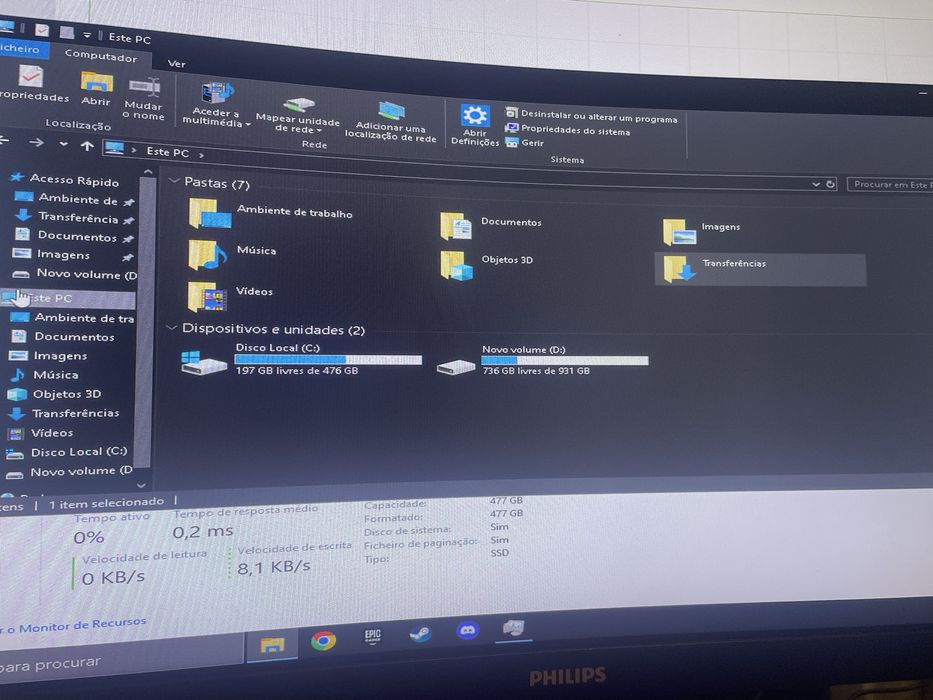
Task: Select Acesso Rápido in sidebar
Action: (65, 179)
